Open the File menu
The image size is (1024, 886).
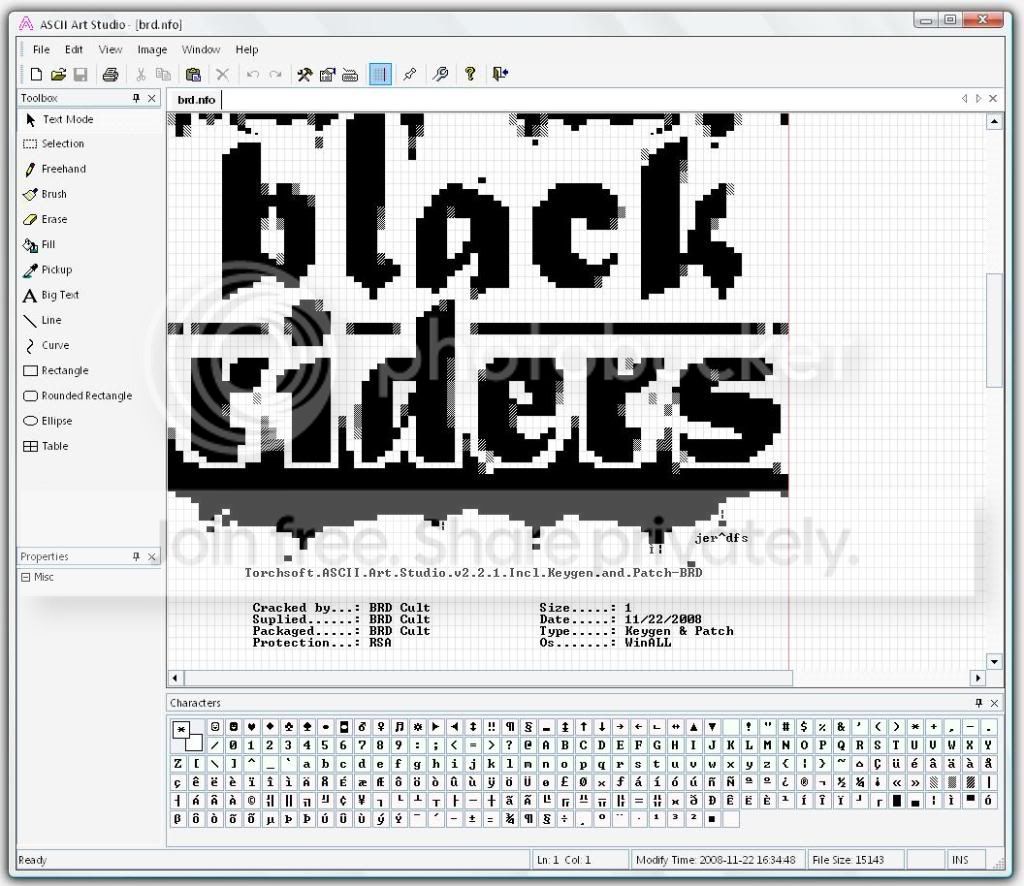(x=41, y=50)
